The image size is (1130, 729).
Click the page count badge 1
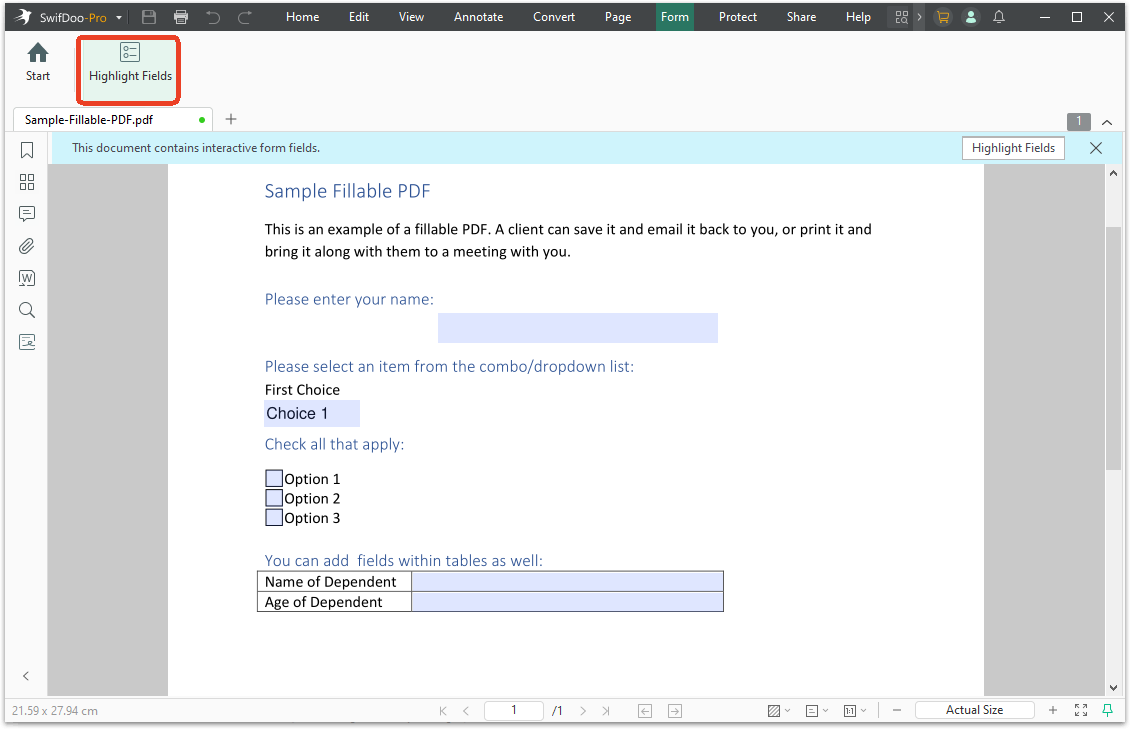pyautogui.click(x=1078, y=121)
